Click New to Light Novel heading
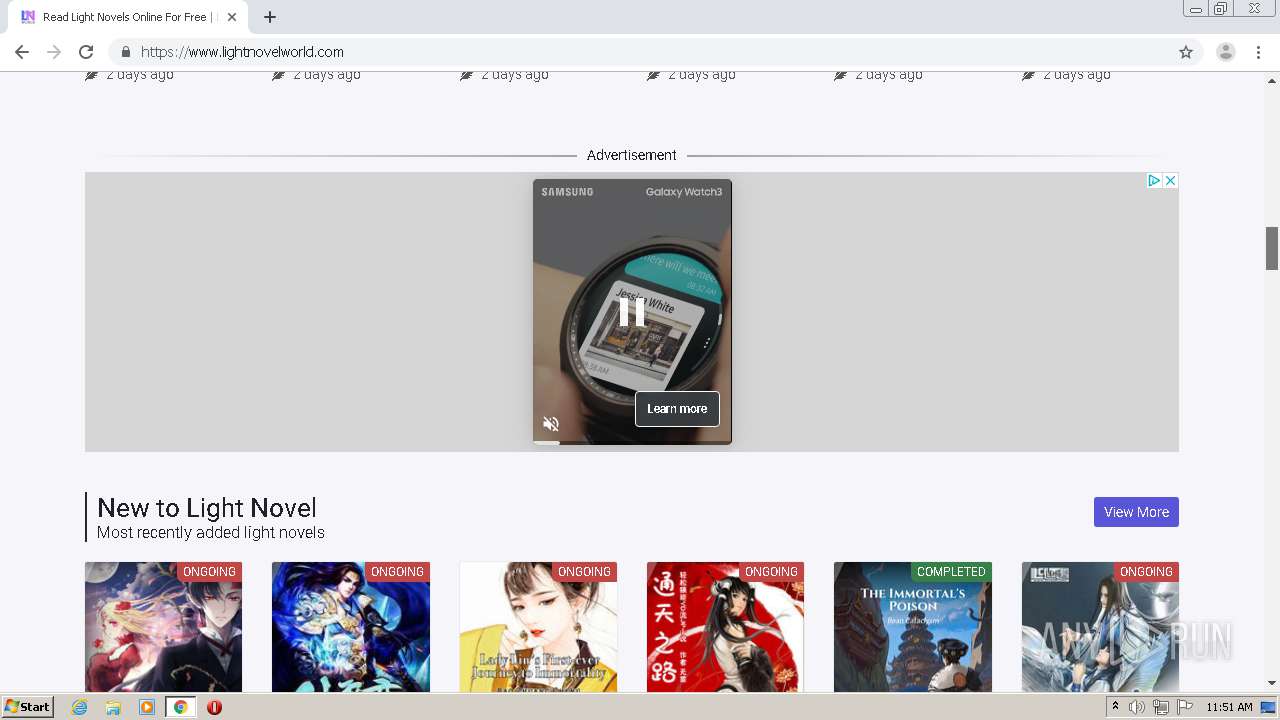Viewport: 1280px width, 720px height. point(207,507)
